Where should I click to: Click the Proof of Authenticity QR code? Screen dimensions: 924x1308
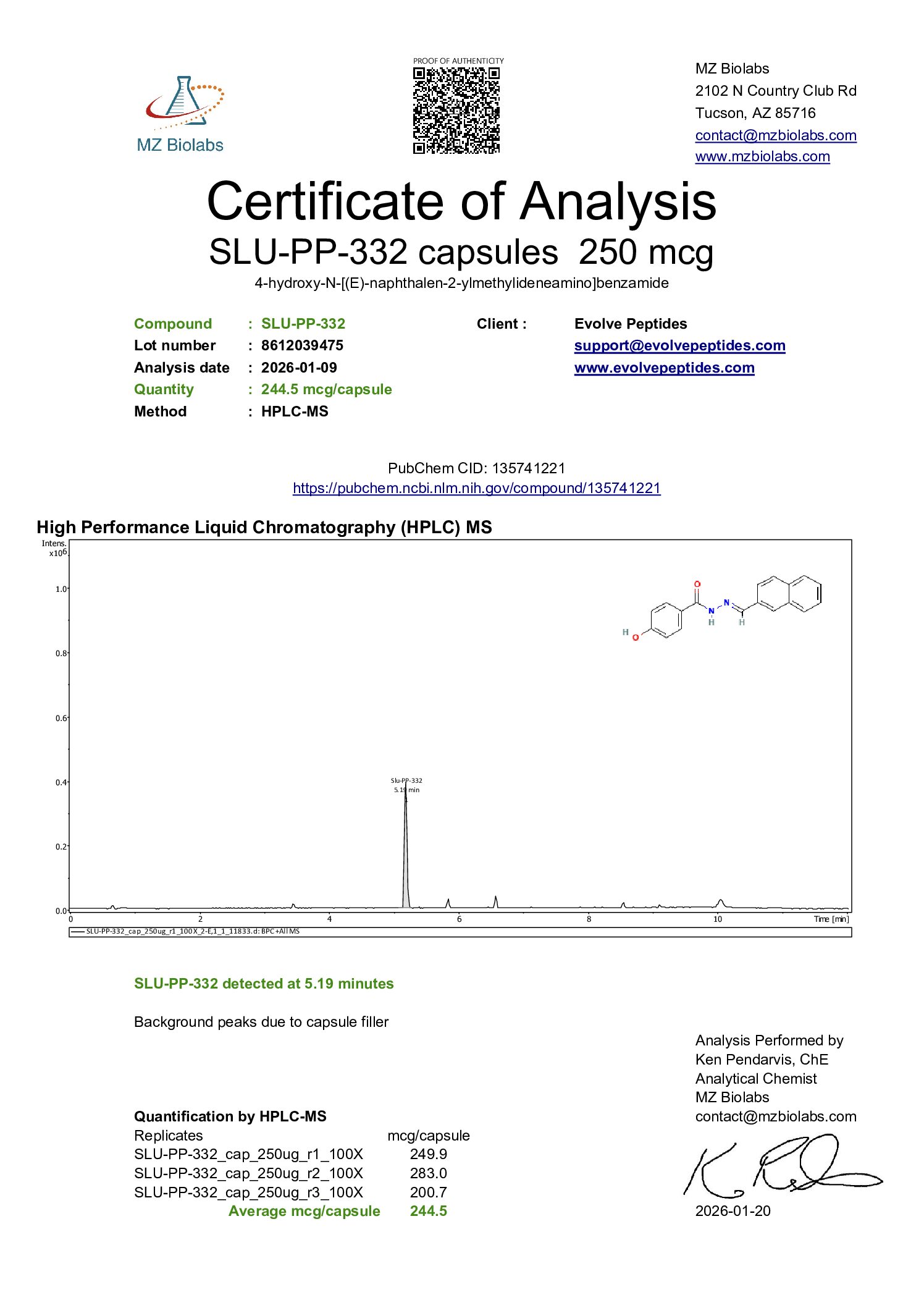pyautogui.click(x=456, y=111)
